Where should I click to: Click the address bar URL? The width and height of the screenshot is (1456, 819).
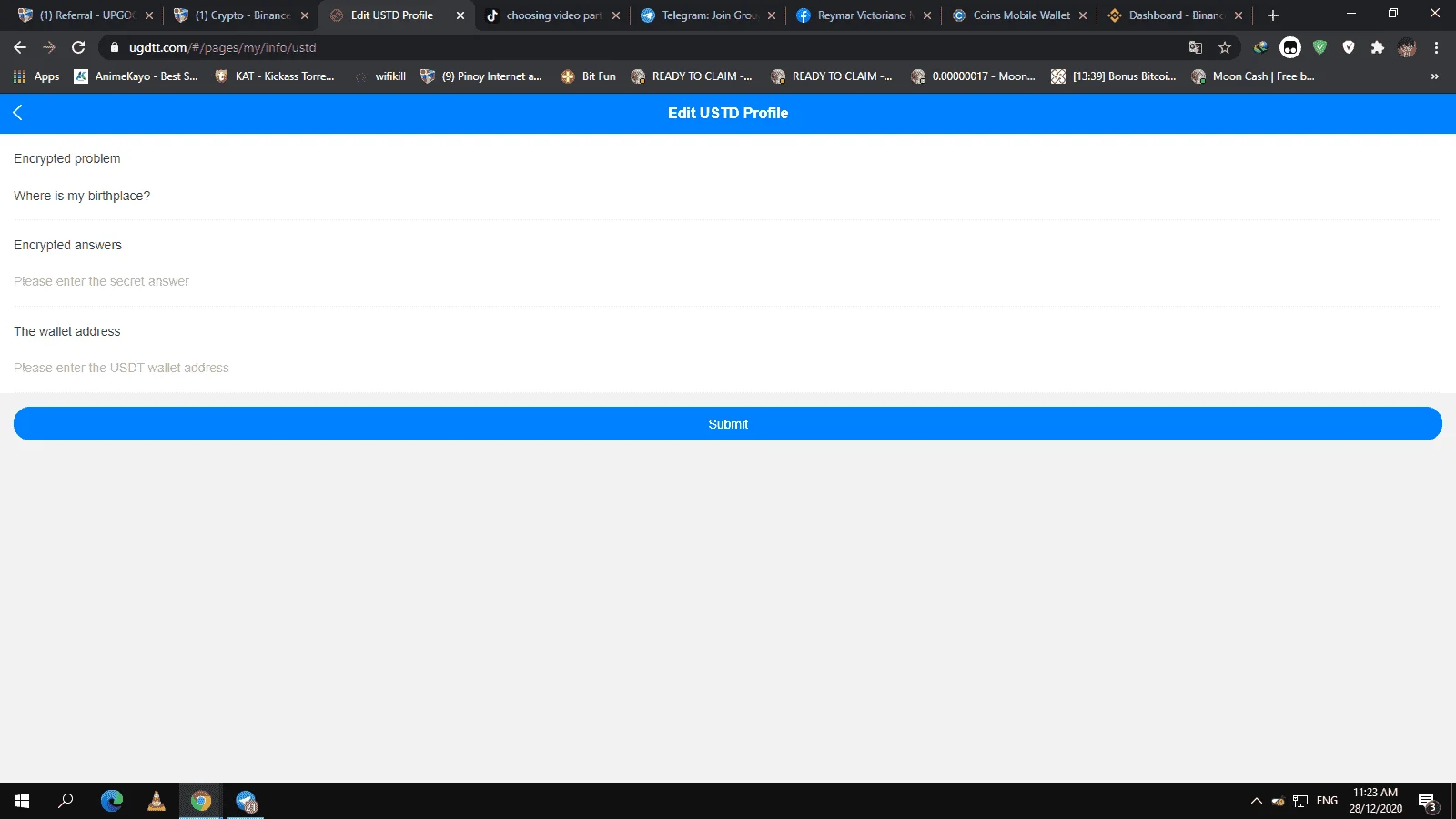pyautogui.click(x=222, y=47)
